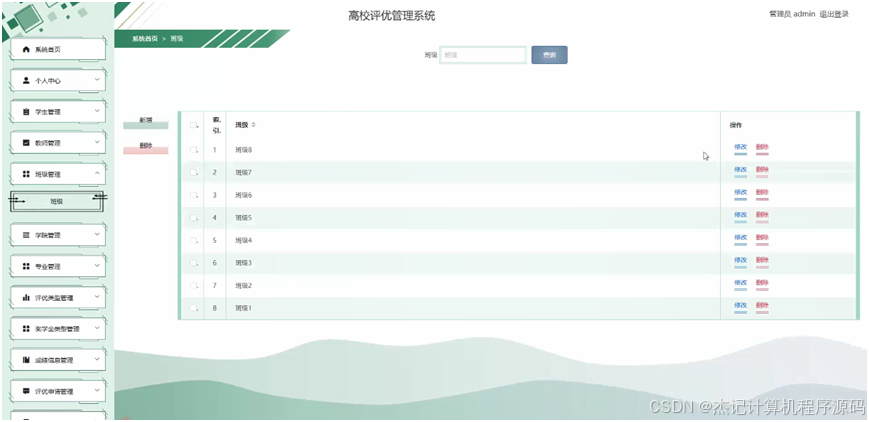Click the 新增 button left of the table
Screen dimensions: 869x422
pos(146,122)
